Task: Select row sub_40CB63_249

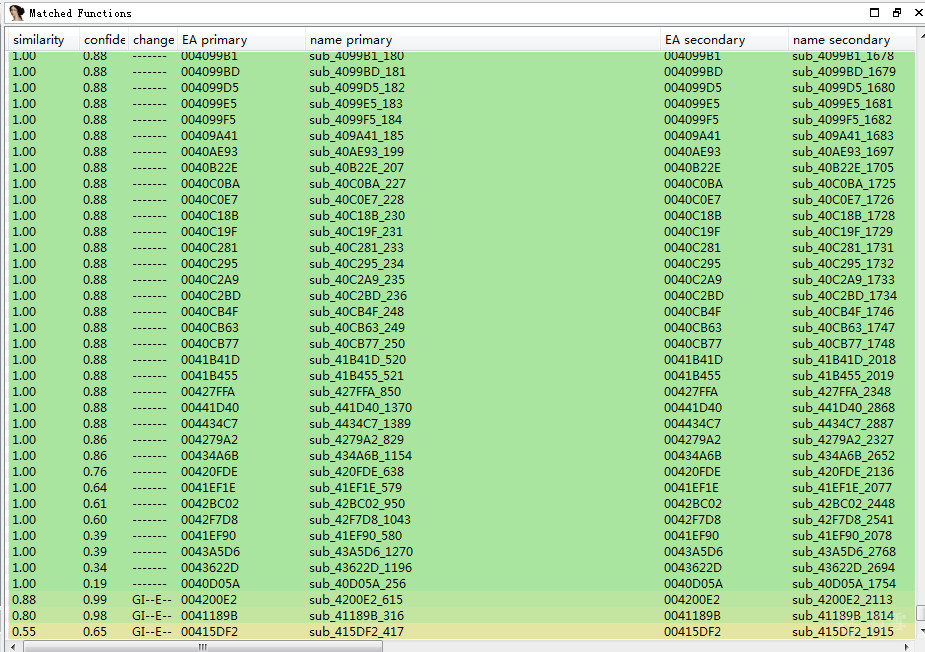Action: [x=461, y=328]
